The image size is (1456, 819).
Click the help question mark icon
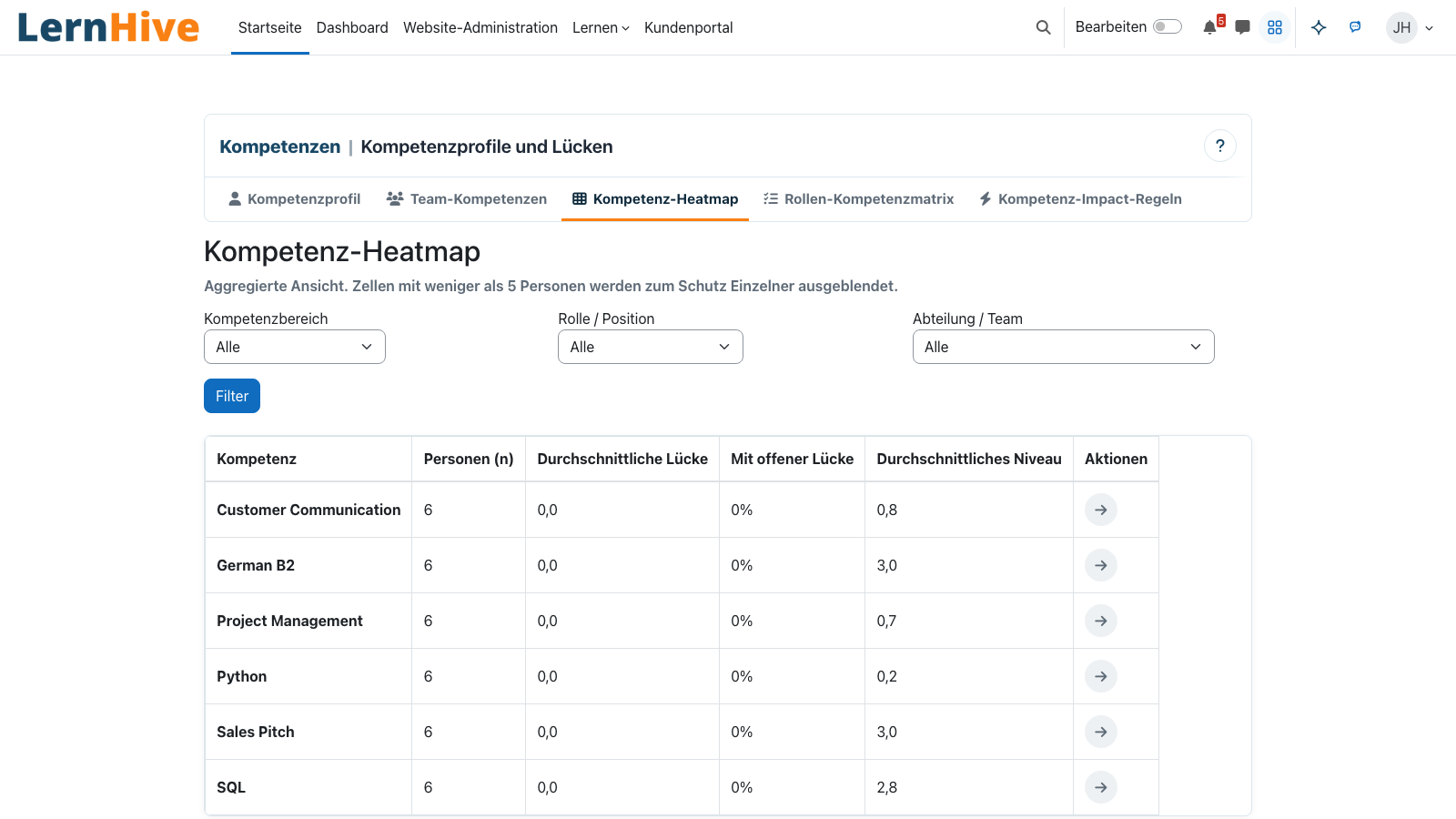1220,146
